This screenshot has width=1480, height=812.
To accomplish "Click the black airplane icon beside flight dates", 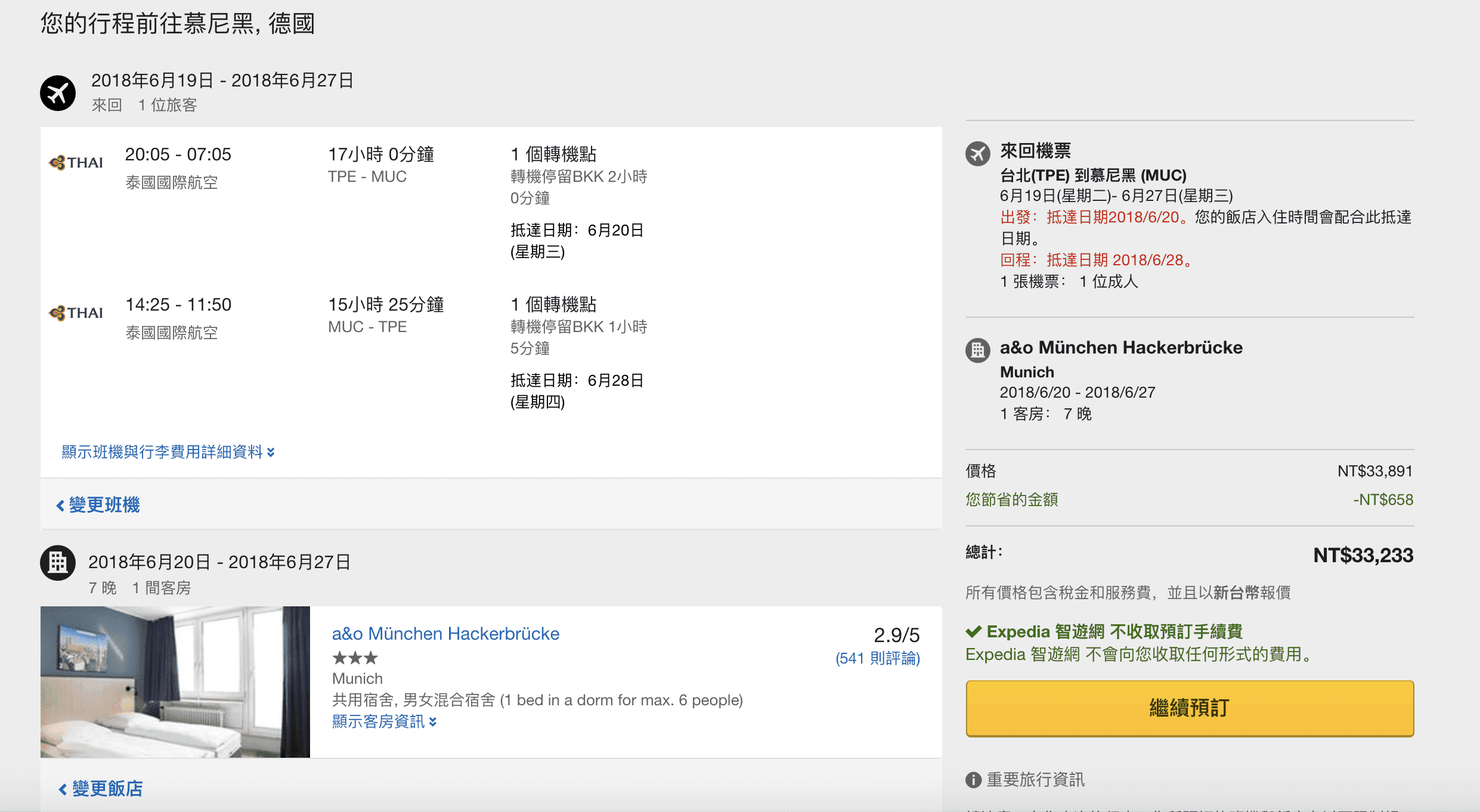I will tap(58, 93).
